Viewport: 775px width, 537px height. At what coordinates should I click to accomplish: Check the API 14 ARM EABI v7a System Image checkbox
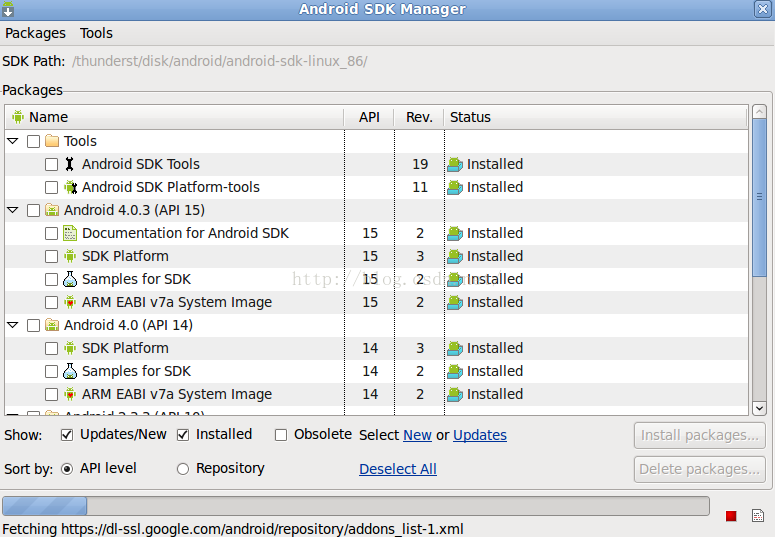(x=51, y=394)
